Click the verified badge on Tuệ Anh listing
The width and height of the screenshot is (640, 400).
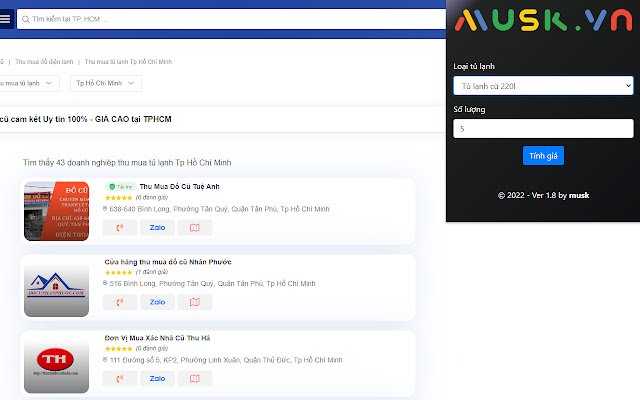click(x=121, y=187)
